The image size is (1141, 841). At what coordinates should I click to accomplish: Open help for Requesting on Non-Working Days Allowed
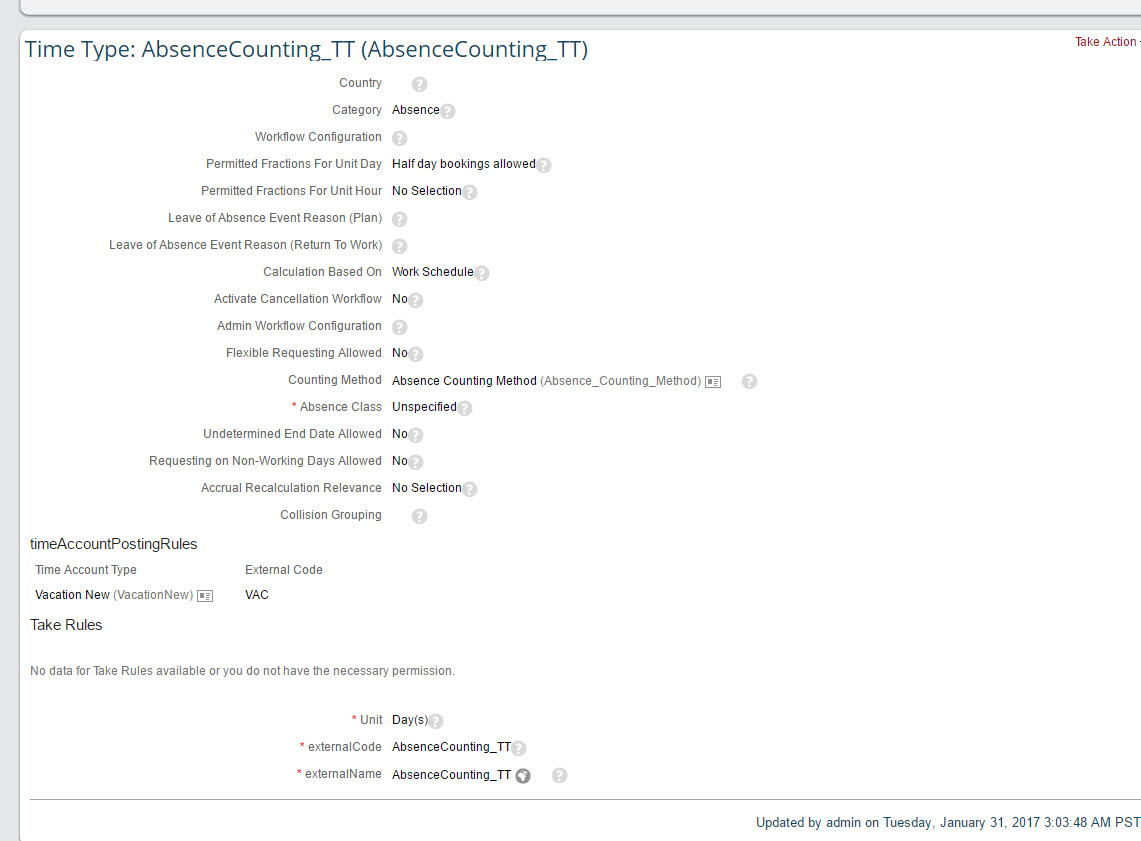(416, 462)
